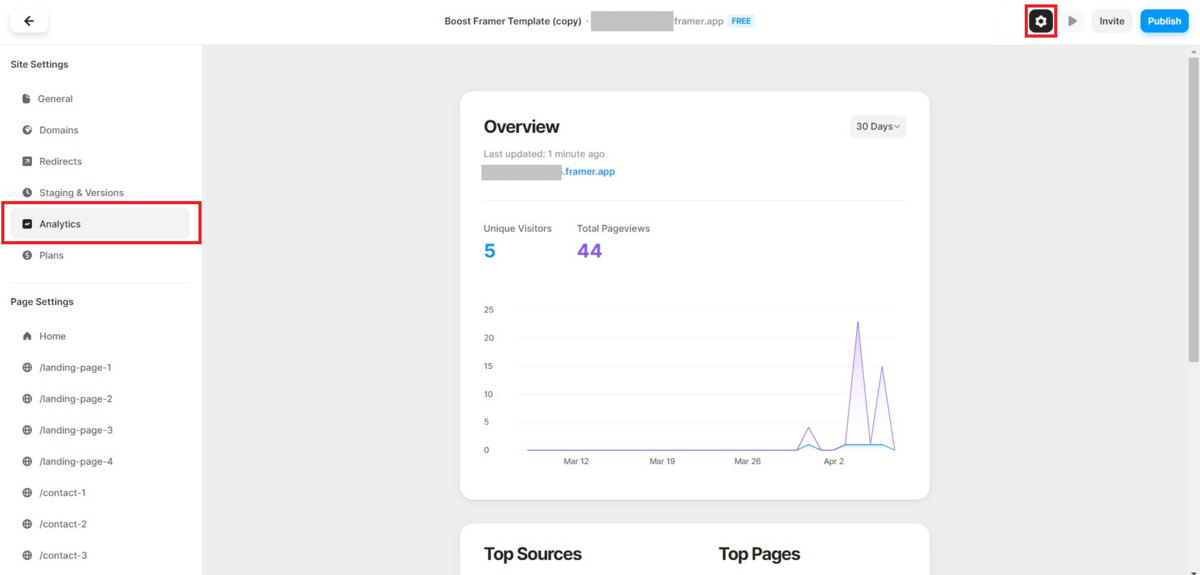Click the Site Settings section header

(x=39, y=65)
